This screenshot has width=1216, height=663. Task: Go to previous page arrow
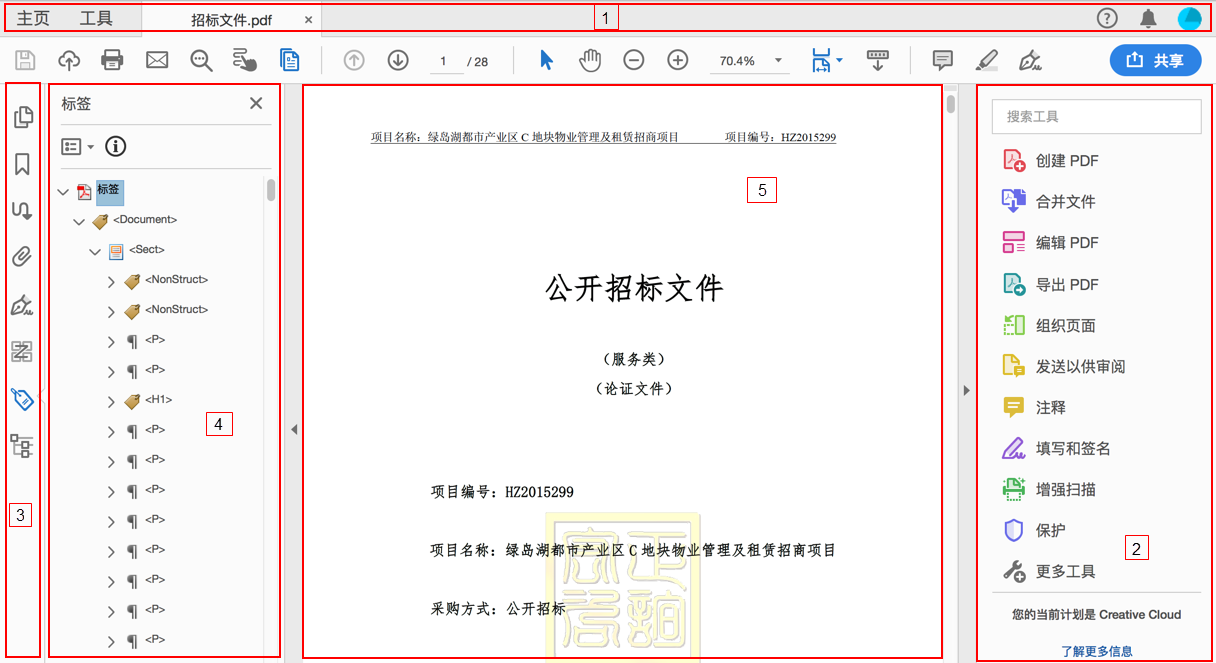coord(354,60)
